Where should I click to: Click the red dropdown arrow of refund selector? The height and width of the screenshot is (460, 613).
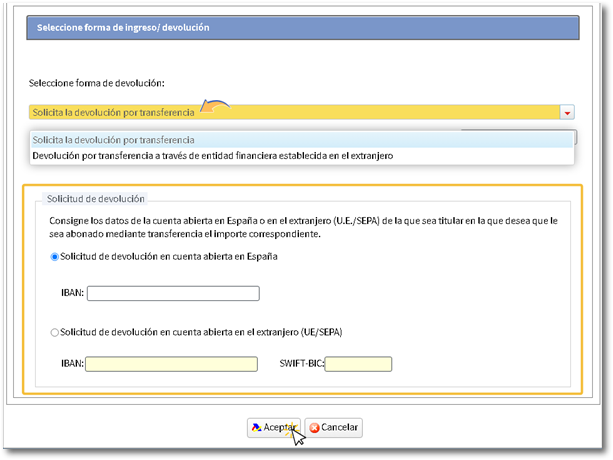point(567,114)
